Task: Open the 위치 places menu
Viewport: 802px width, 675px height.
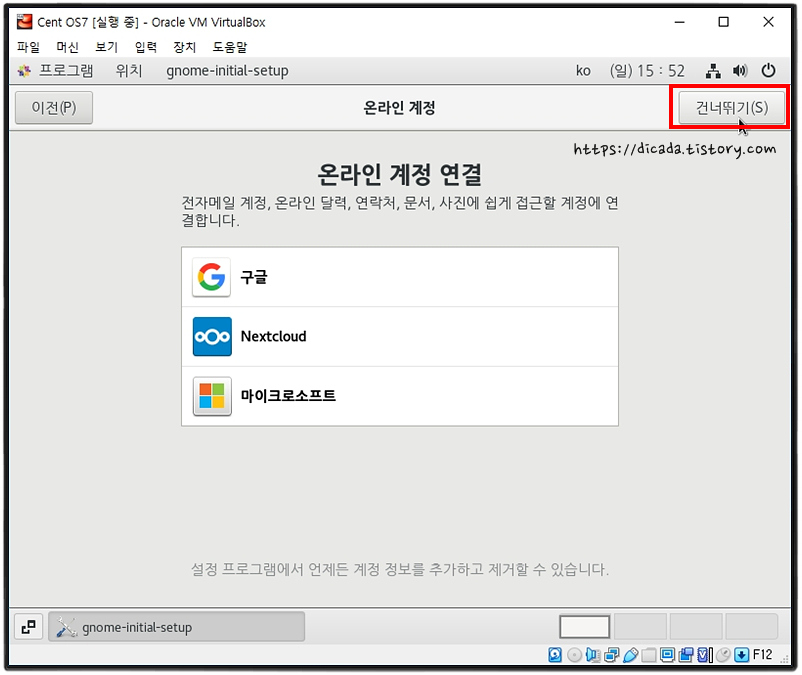Action: click(x=129, y=71)
